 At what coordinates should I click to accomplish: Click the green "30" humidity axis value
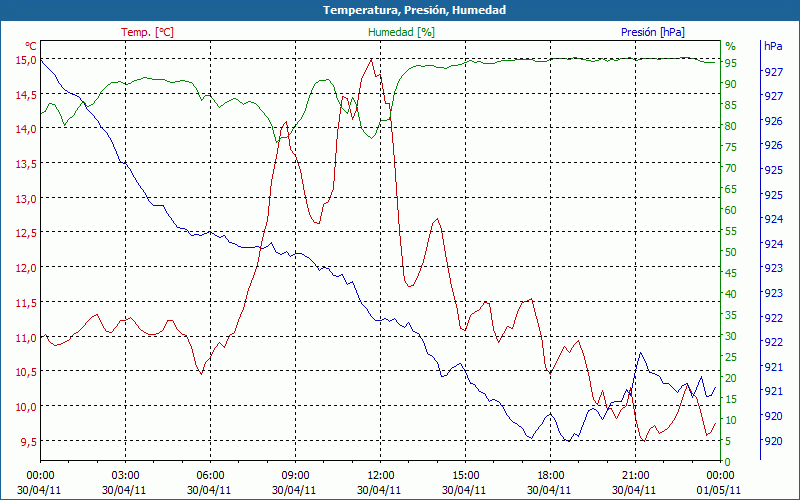click(731, 336)
